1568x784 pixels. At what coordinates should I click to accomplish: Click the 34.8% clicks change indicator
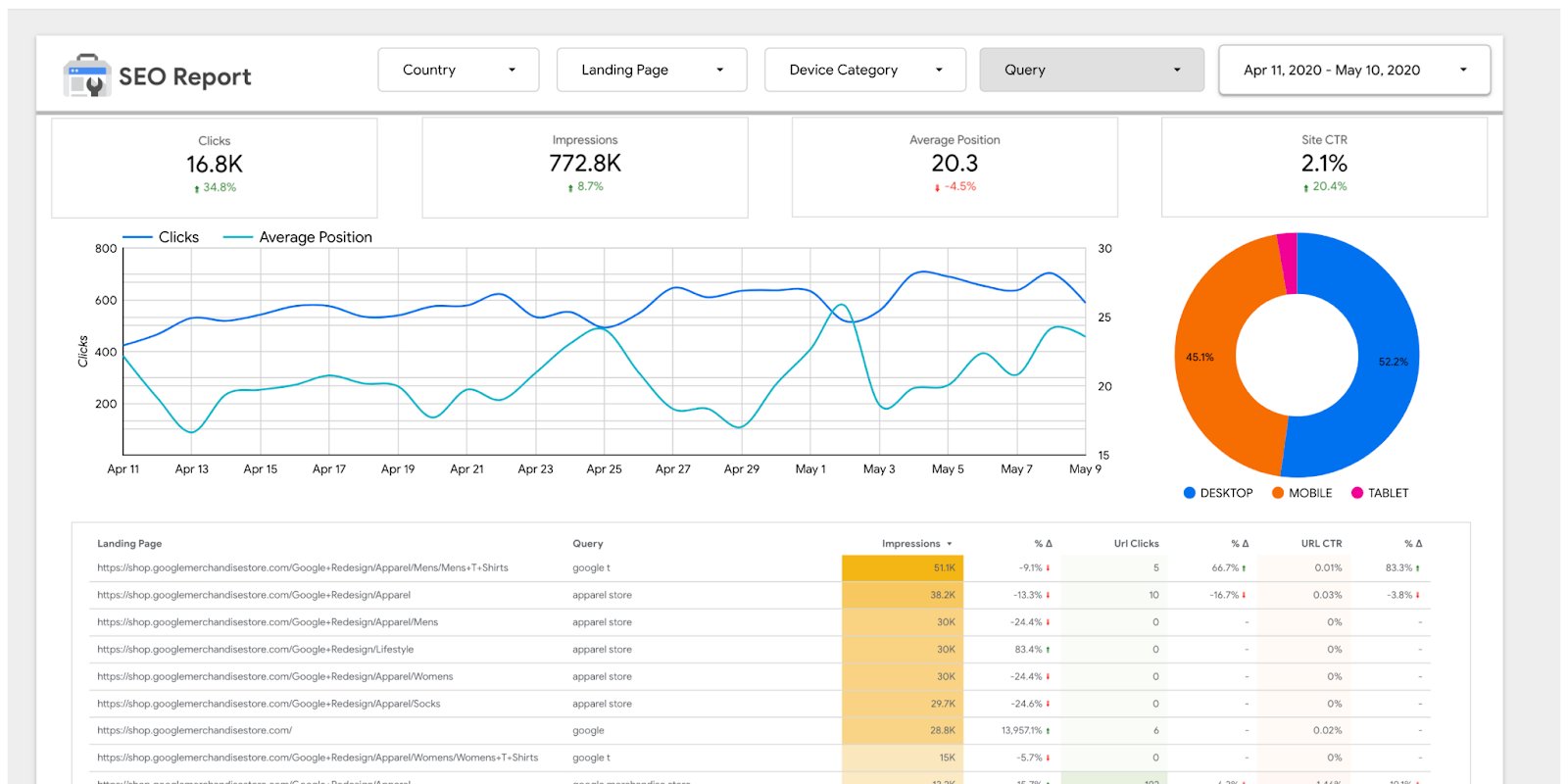click(215, 187)
